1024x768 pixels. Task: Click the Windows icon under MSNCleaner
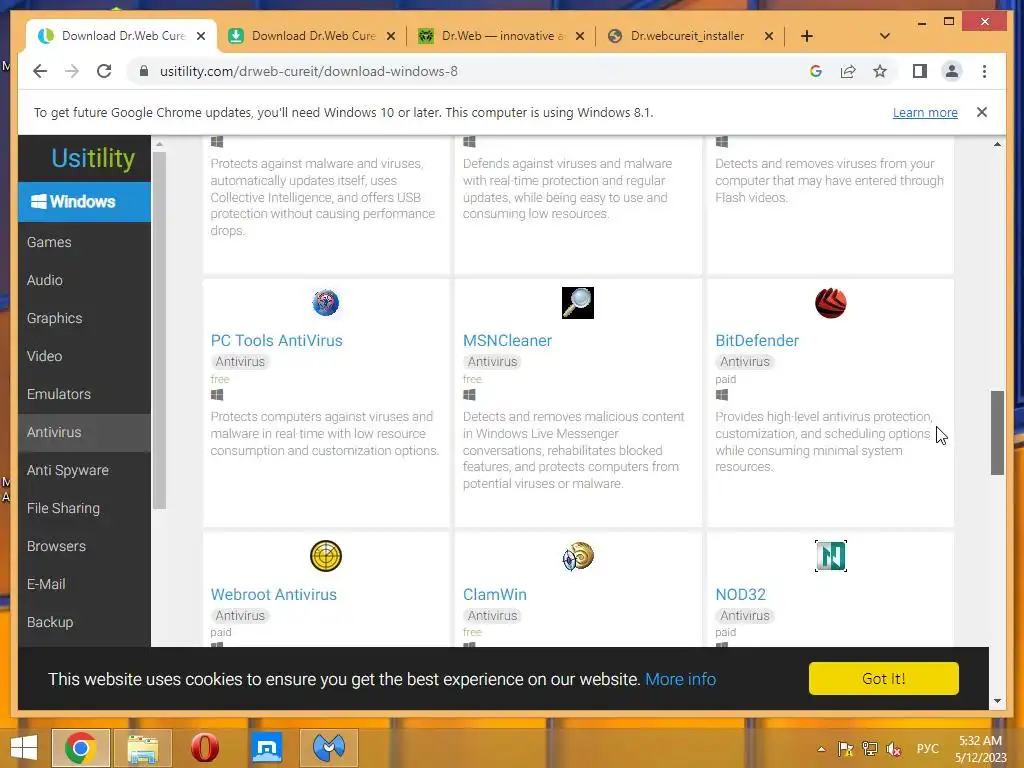pos(470,395)
